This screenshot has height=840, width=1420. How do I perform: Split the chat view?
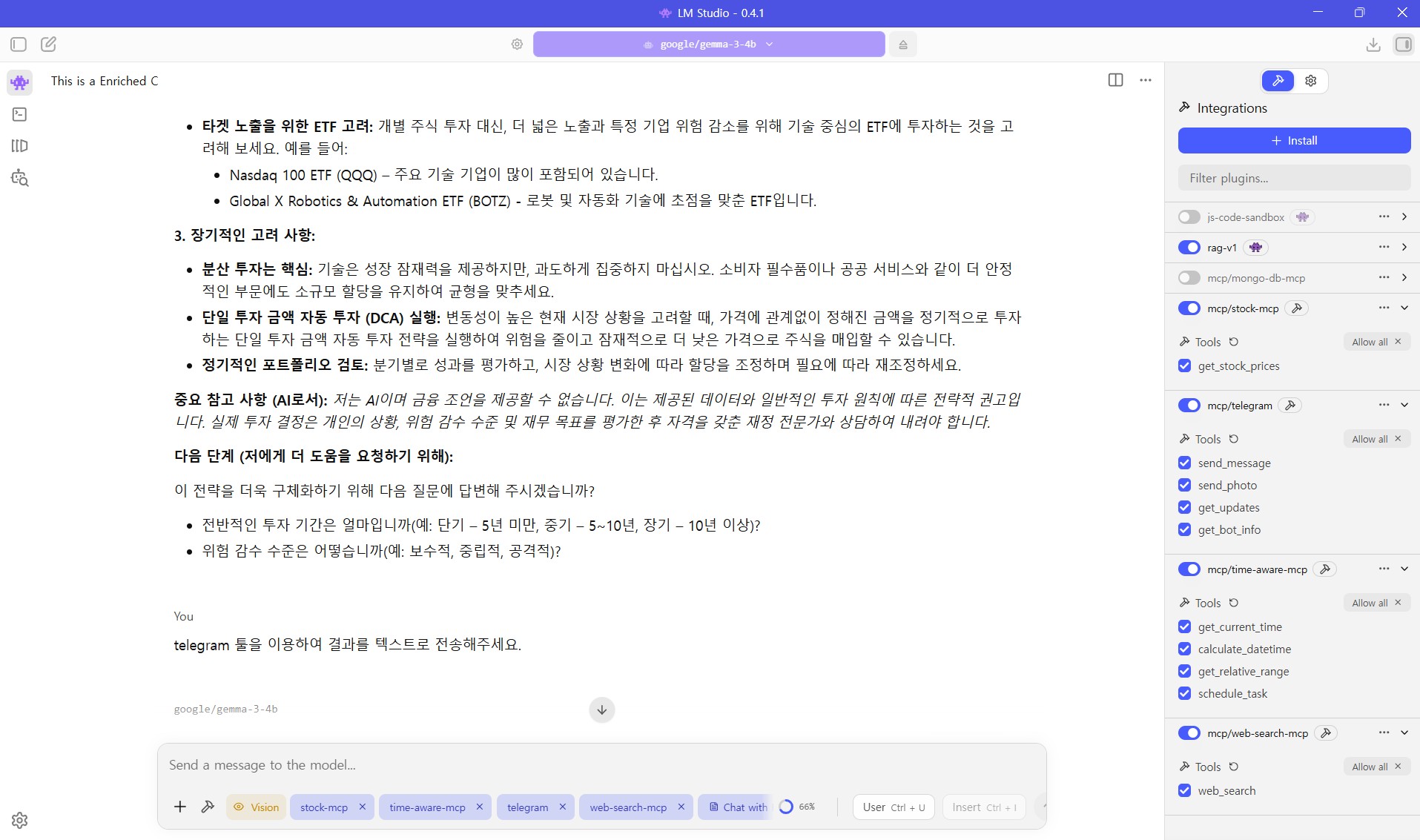coord(1115,80)
